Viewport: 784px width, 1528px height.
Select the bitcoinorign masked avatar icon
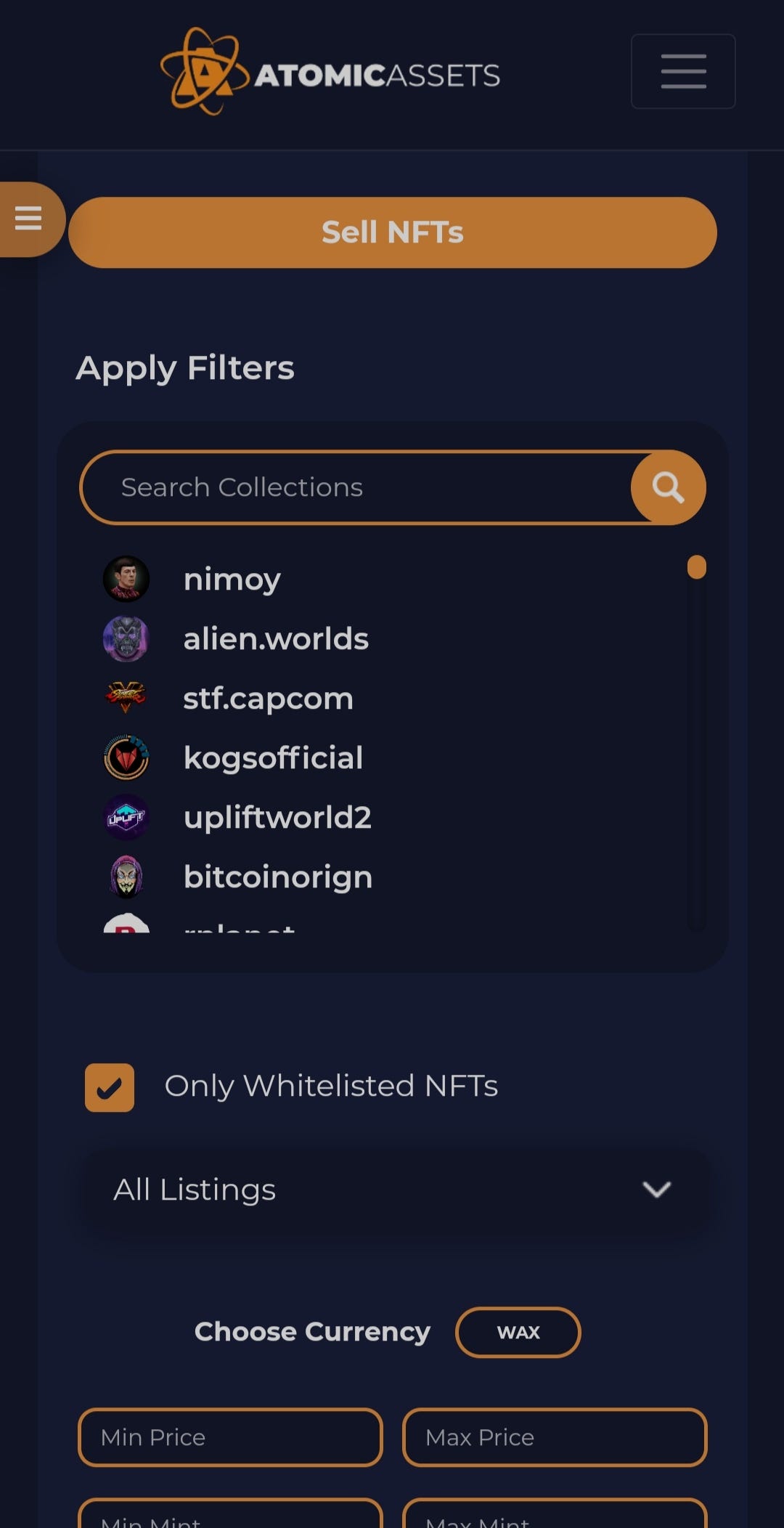tap(126, 877)
